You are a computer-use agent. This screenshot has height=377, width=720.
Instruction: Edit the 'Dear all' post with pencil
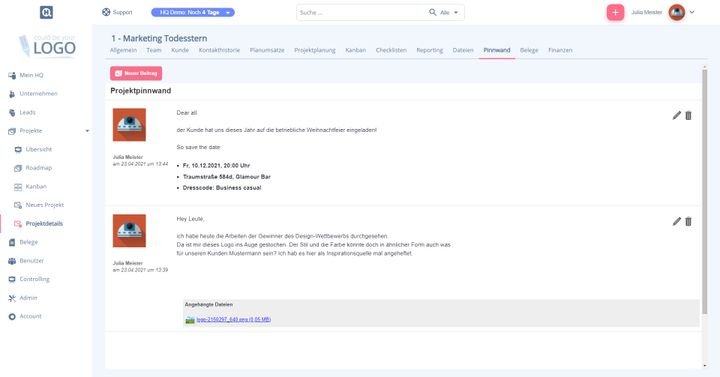coord(677,115)
